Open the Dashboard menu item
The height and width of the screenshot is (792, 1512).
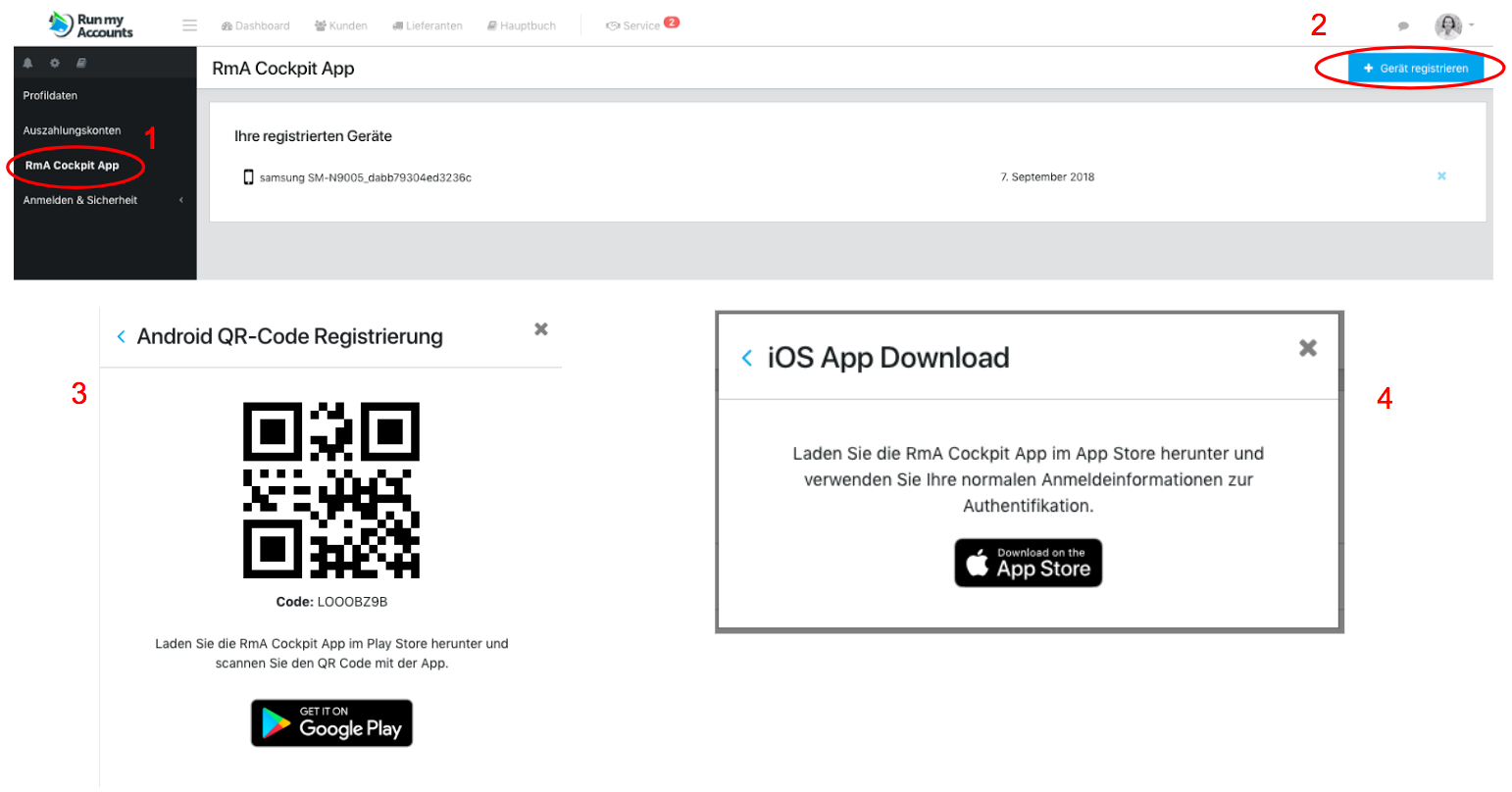(x=256, y=25)
